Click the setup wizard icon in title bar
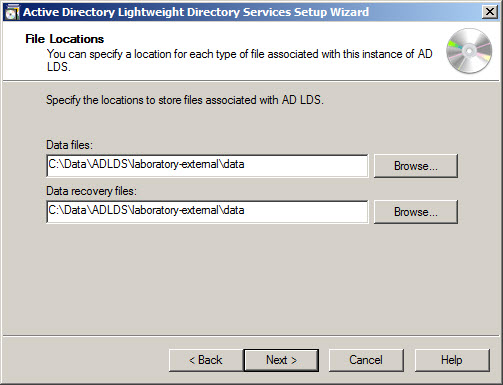The height and width of the screenshot is (385, 503). click(x=12, y=13)
